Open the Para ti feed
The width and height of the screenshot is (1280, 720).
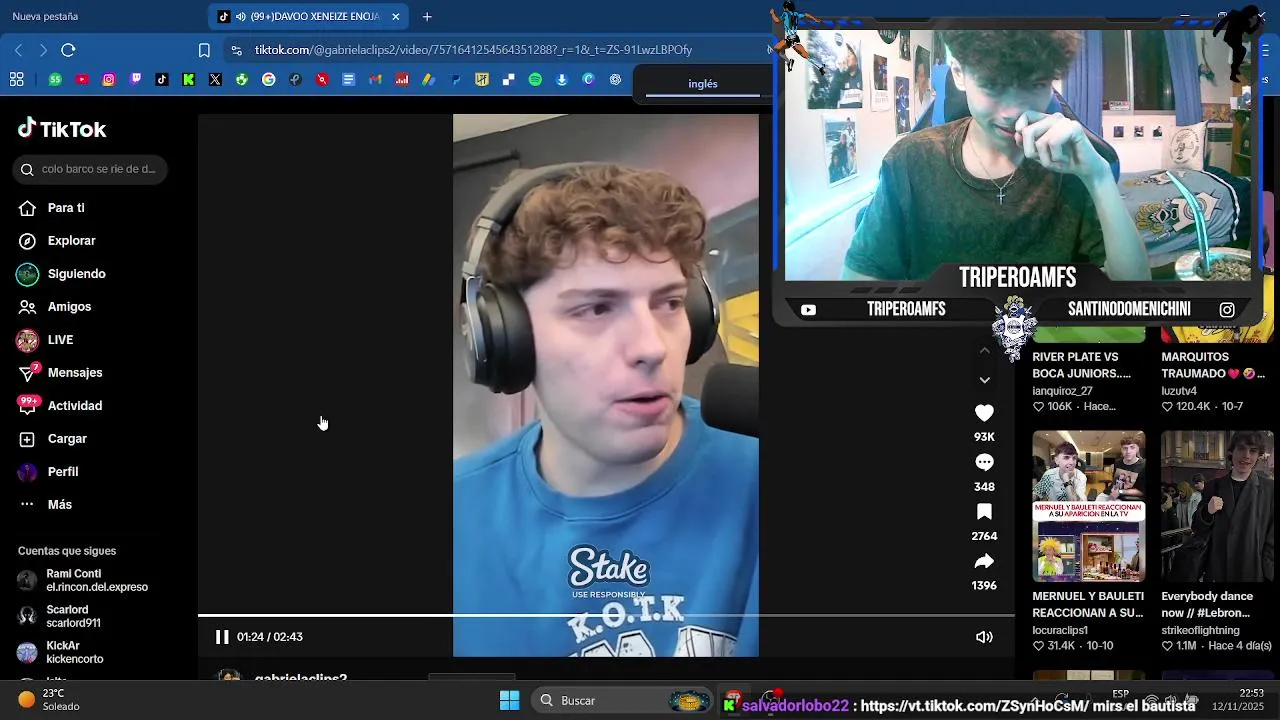point(66,208)
